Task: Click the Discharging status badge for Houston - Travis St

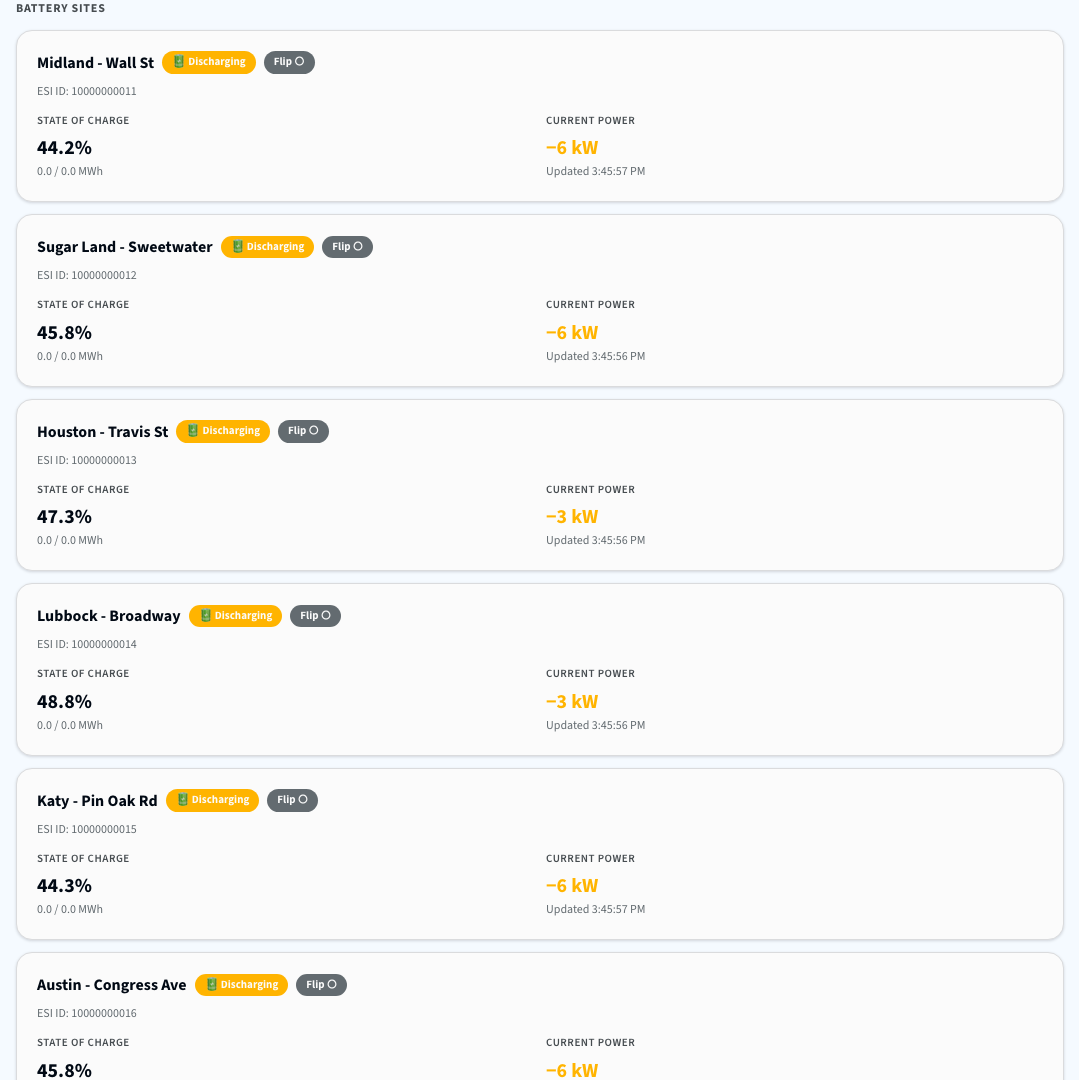Action: [x=222, y=431]
